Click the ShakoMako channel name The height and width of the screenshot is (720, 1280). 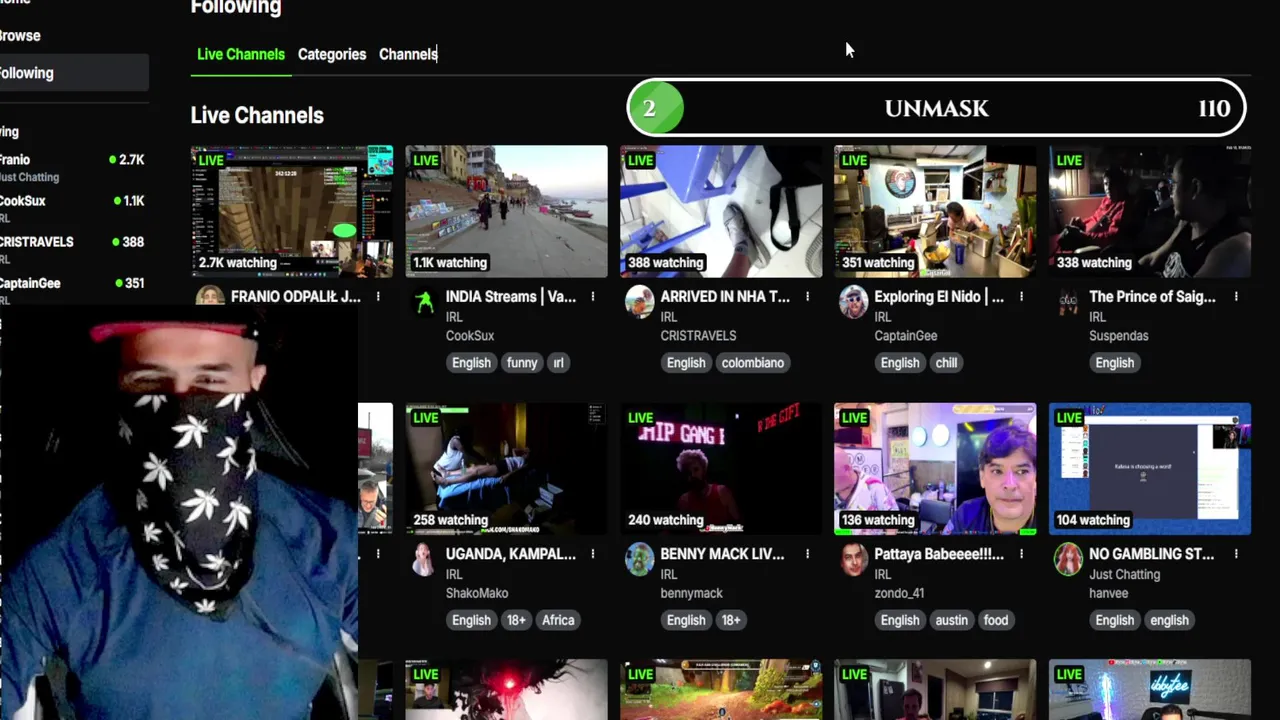(x=477, y=593)
